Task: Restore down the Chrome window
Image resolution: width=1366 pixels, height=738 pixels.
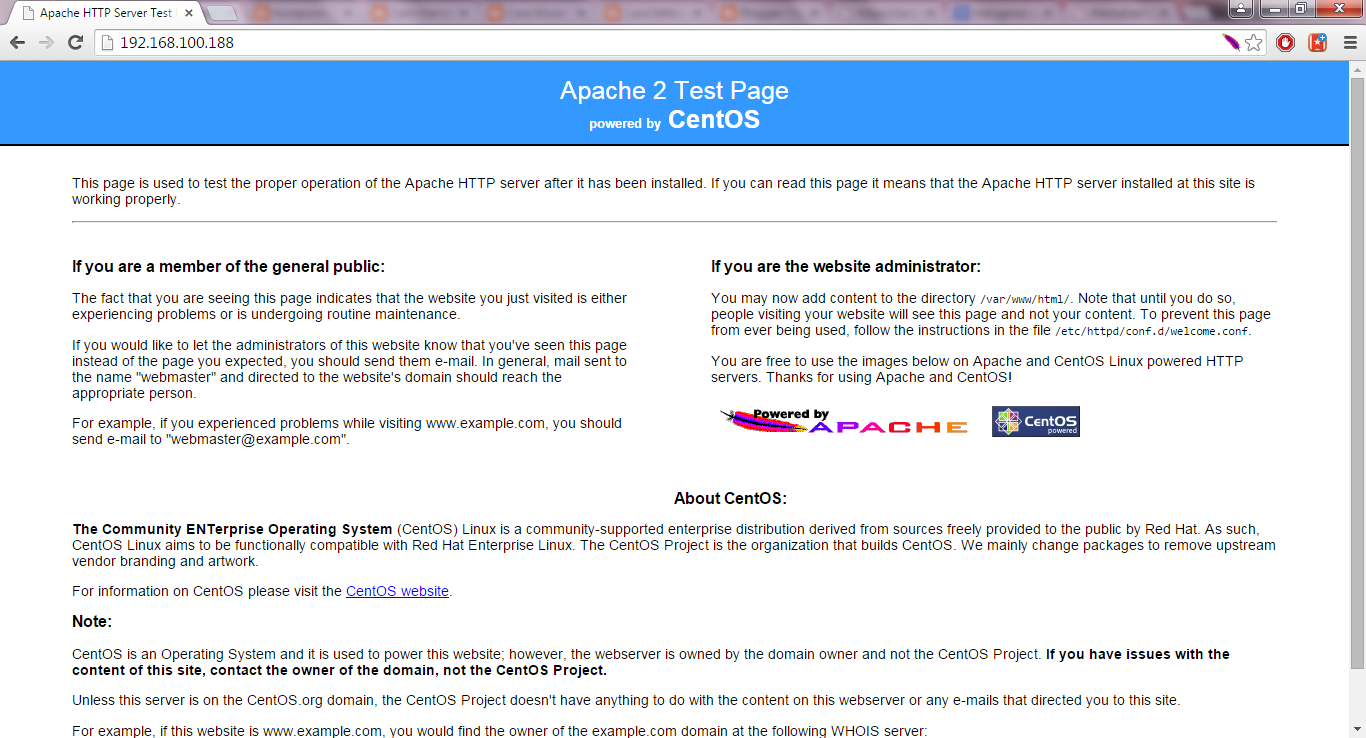Action: click(1301, 9)
